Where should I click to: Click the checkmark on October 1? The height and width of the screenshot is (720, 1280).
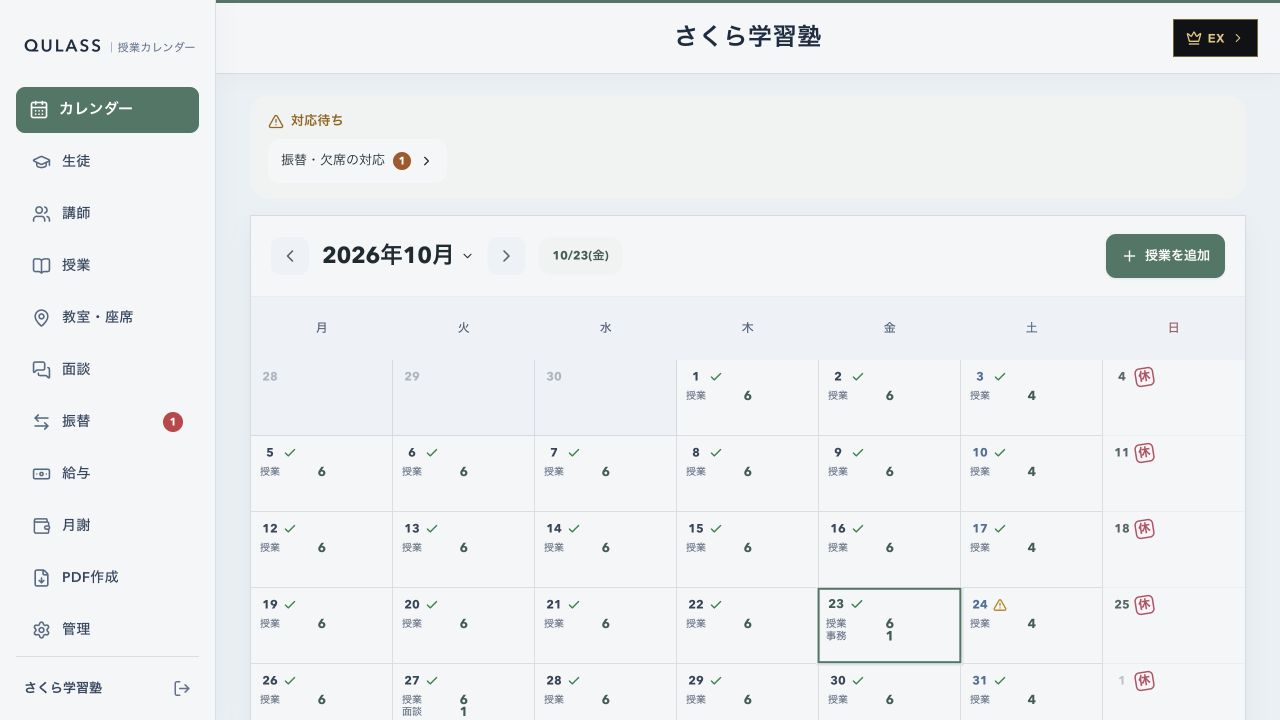coord(716,377)
